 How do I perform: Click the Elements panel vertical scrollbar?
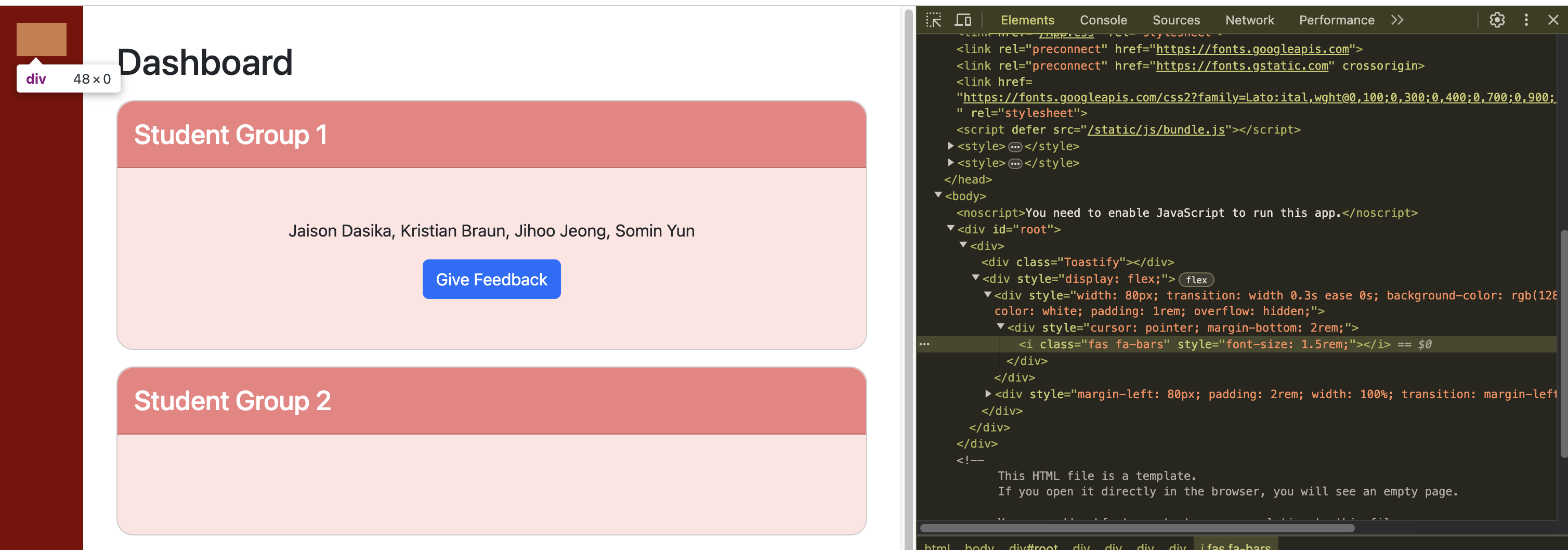point(1563,344)
